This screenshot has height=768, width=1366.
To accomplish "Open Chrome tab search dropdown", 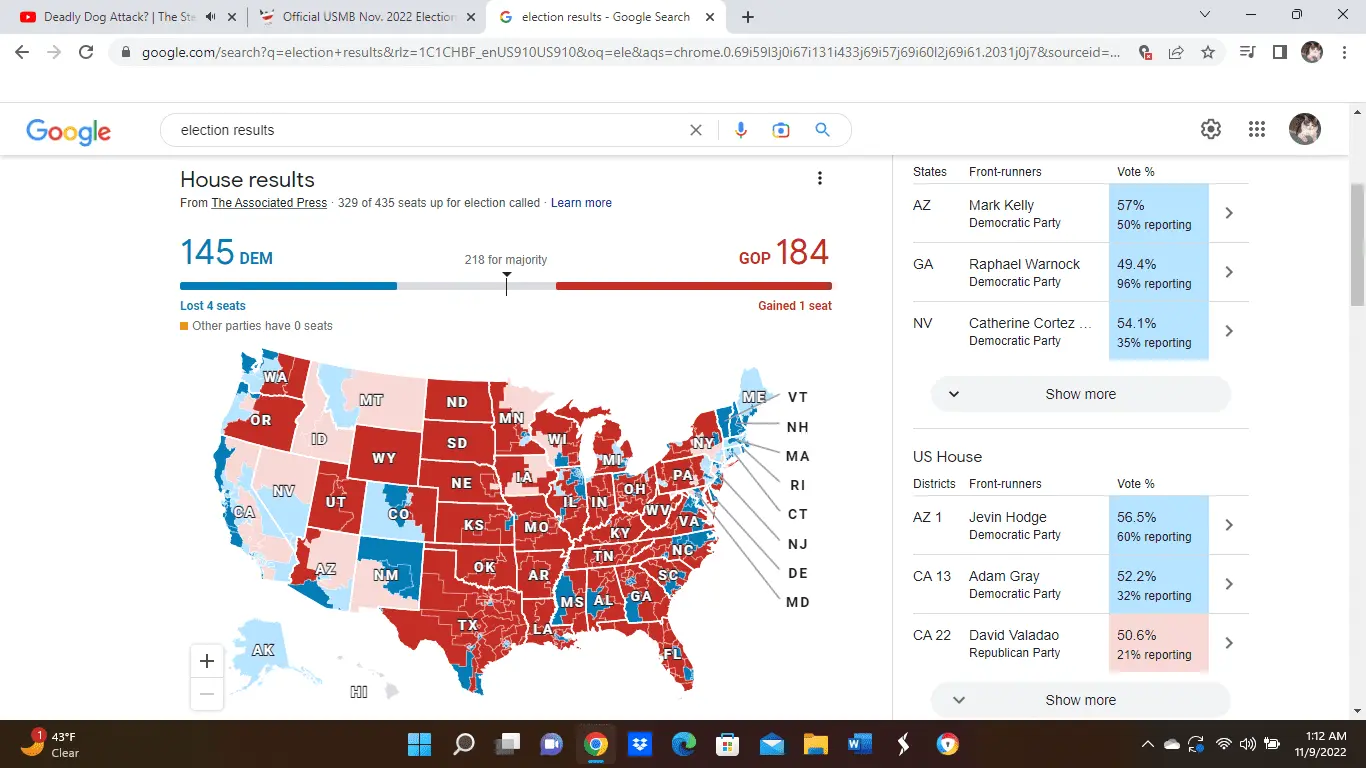I will click(1205, 15).
